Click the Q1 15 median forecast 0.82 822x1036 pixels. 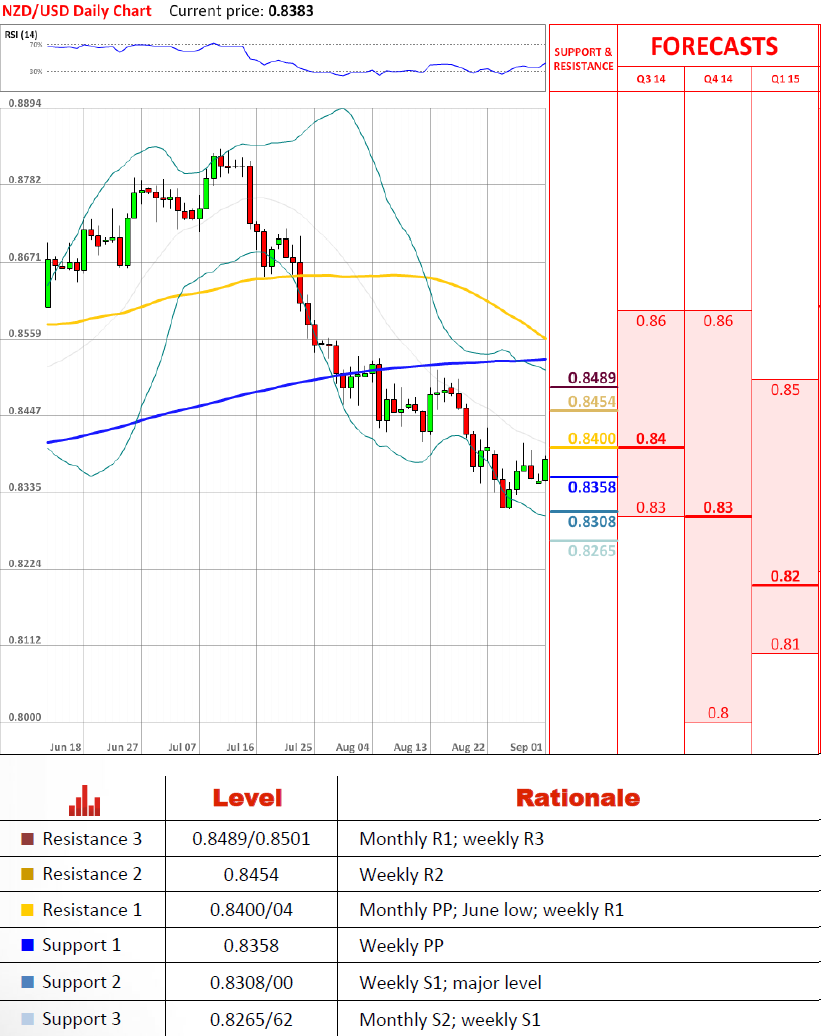pyautogui.click(x=786, y=576)
